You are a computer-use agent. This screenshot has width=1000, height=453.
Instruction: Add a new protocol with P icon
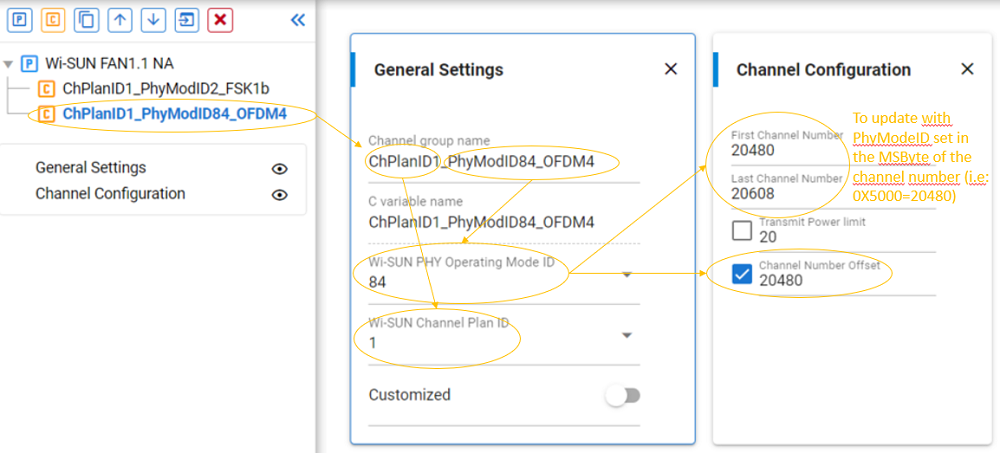(x=19, y=20)
